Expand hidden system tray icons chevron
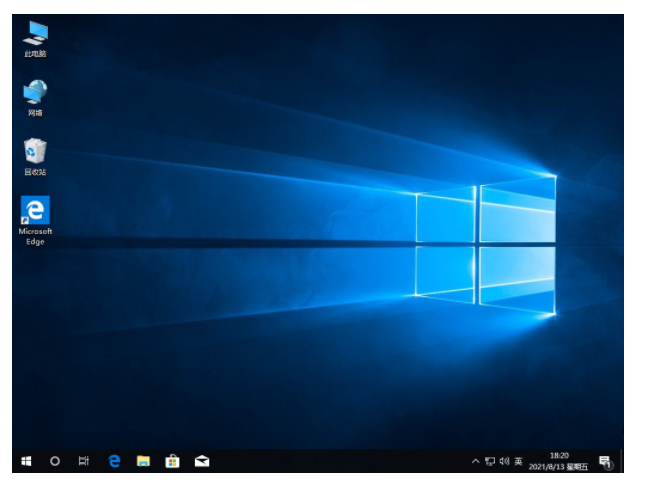The image size is (651, 484). 476,461
